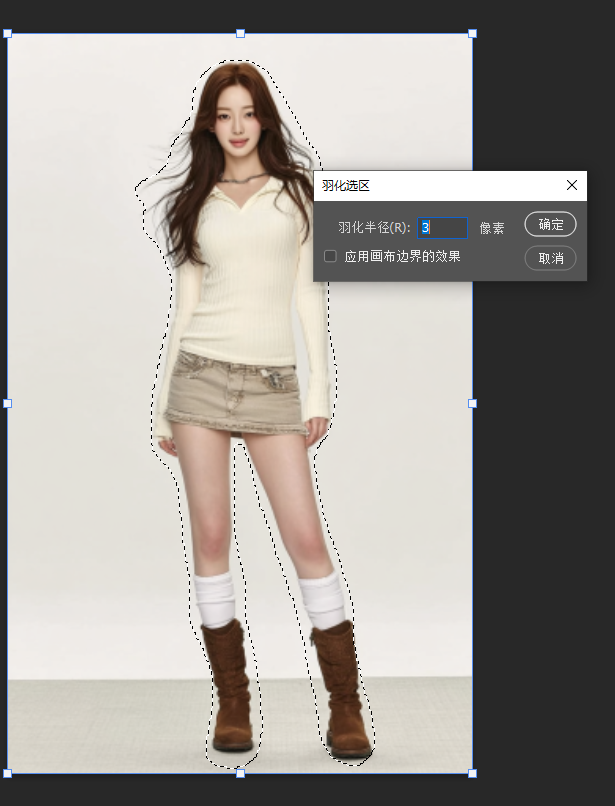Image resolution: width=615 pixels, height=806 pixels.
Task: Focus the 羽化半径 input field
Action: [442, 228]
